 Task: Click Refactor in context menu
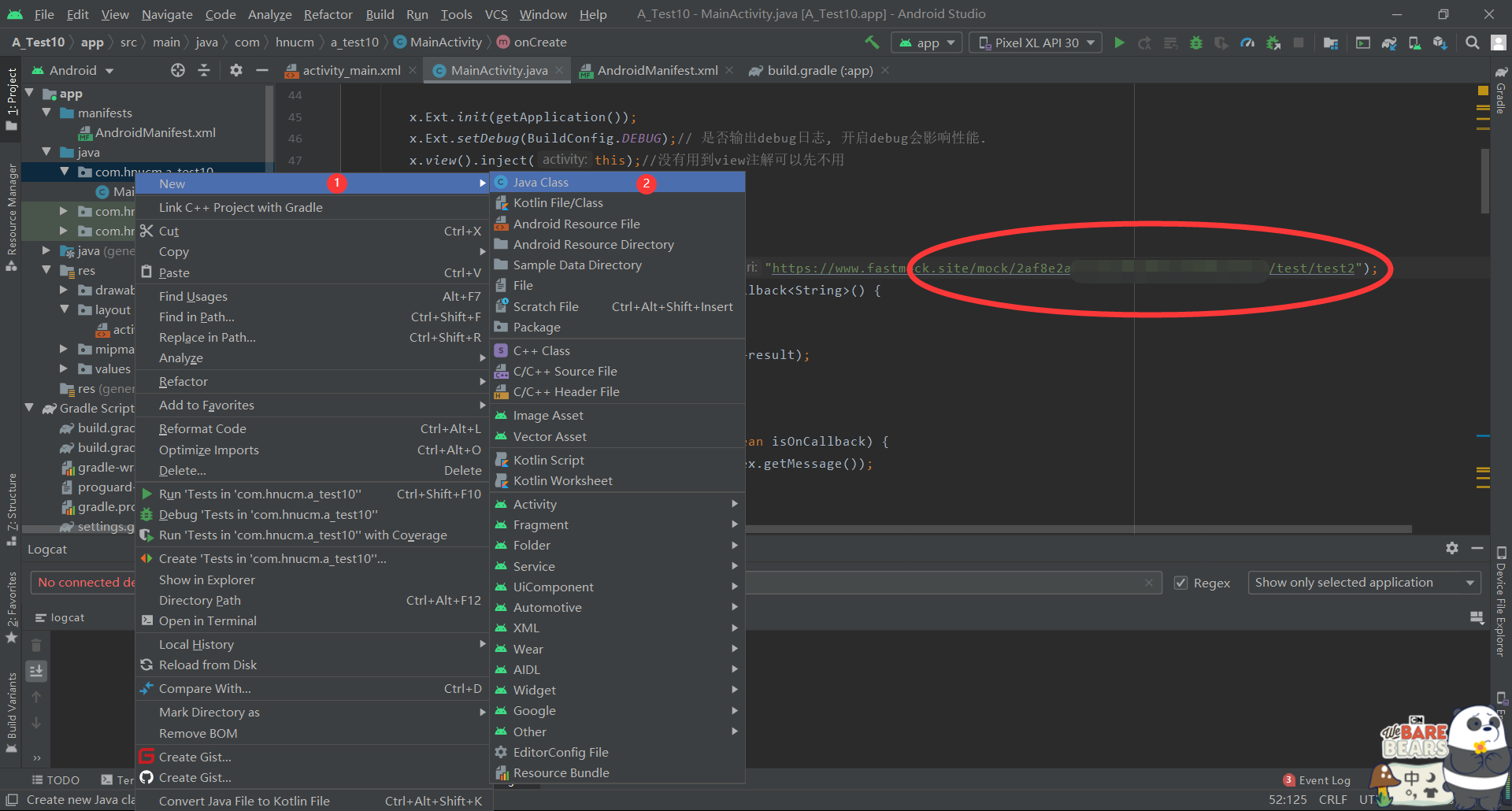[313, 381]
